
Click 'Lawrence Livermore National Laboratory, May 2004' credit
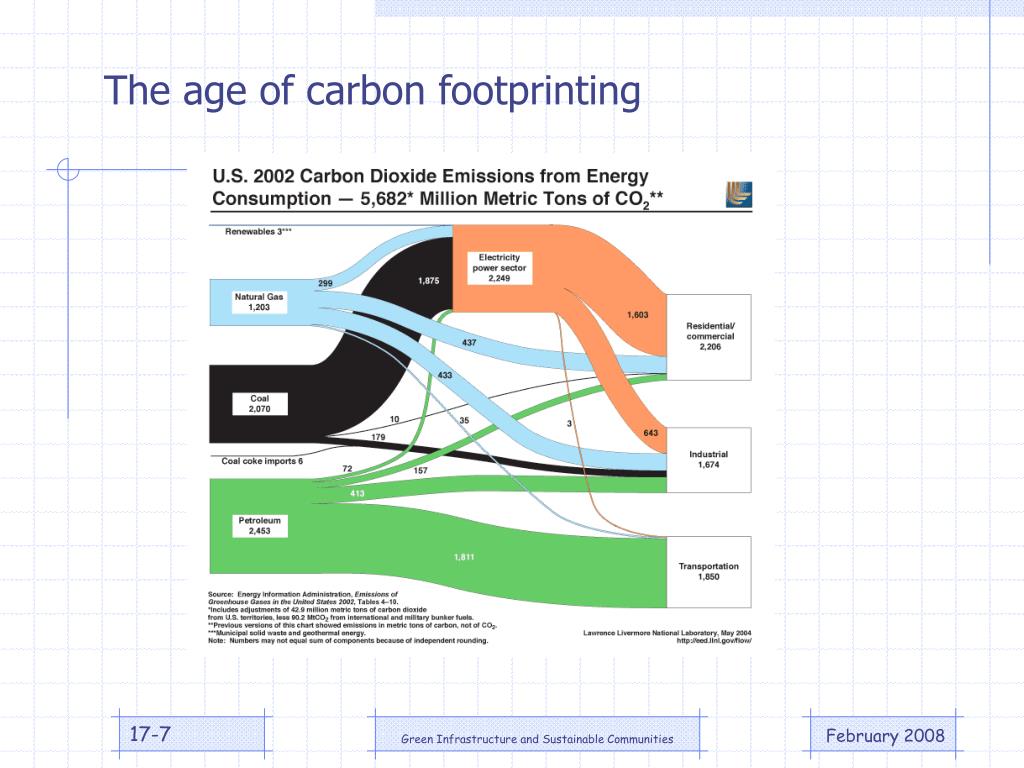click(x=667, y=633)
